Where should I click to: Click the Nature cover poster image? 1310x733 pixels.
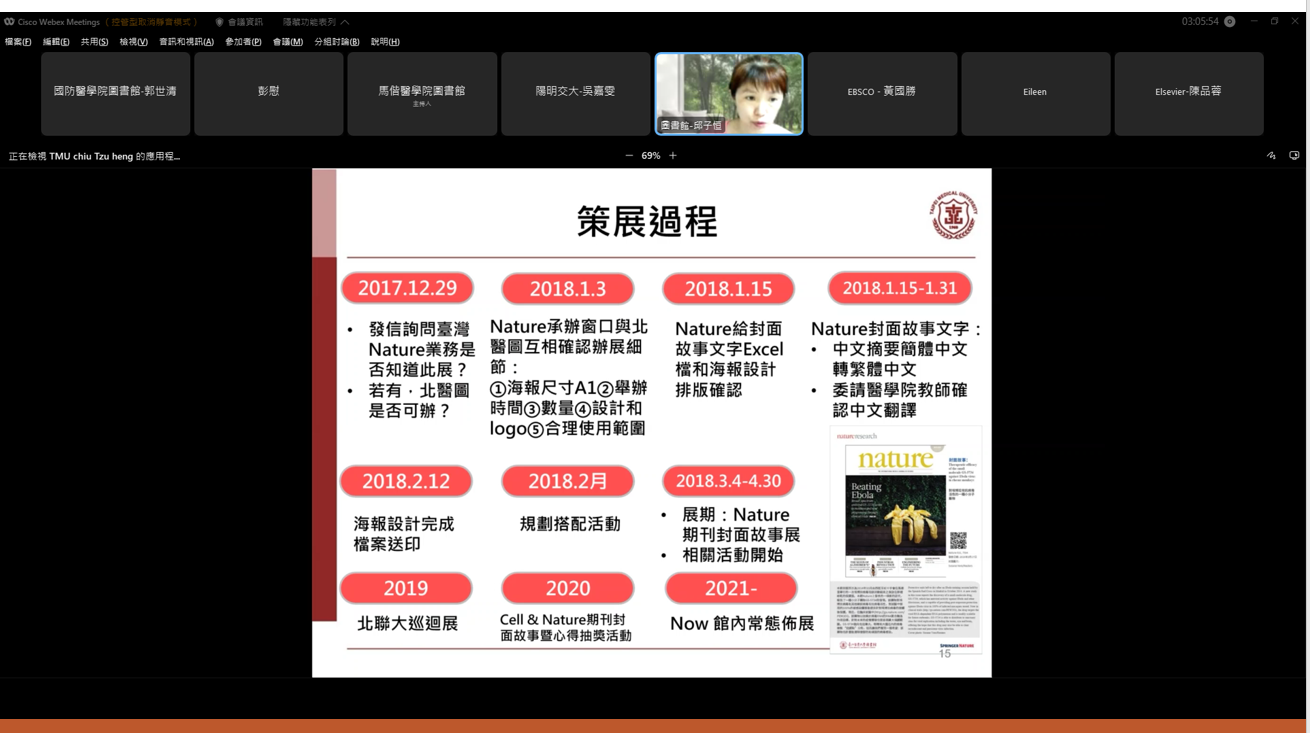905,541
